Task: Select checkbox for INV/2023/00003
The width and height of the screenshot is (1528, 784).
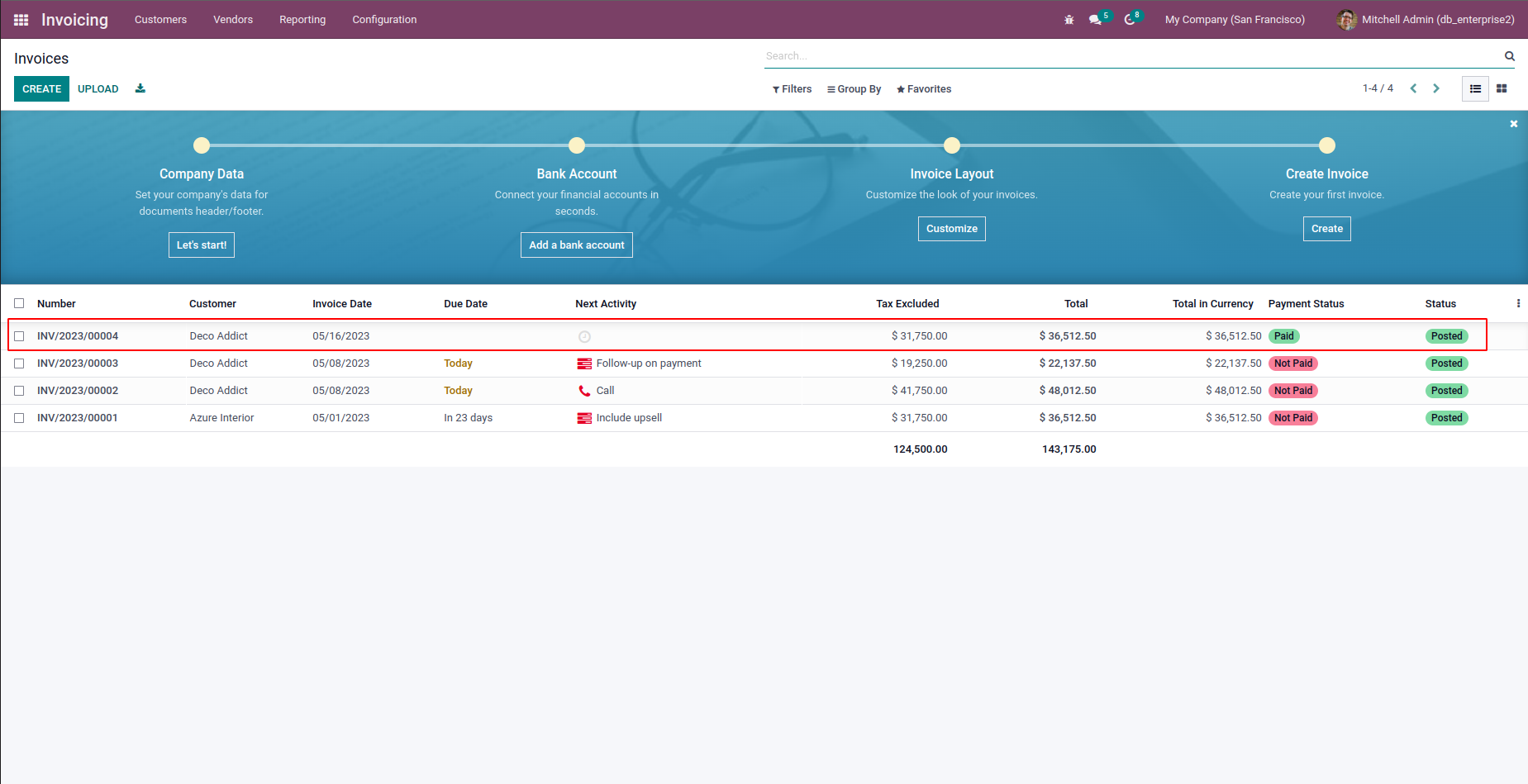Action: [19, 363]
